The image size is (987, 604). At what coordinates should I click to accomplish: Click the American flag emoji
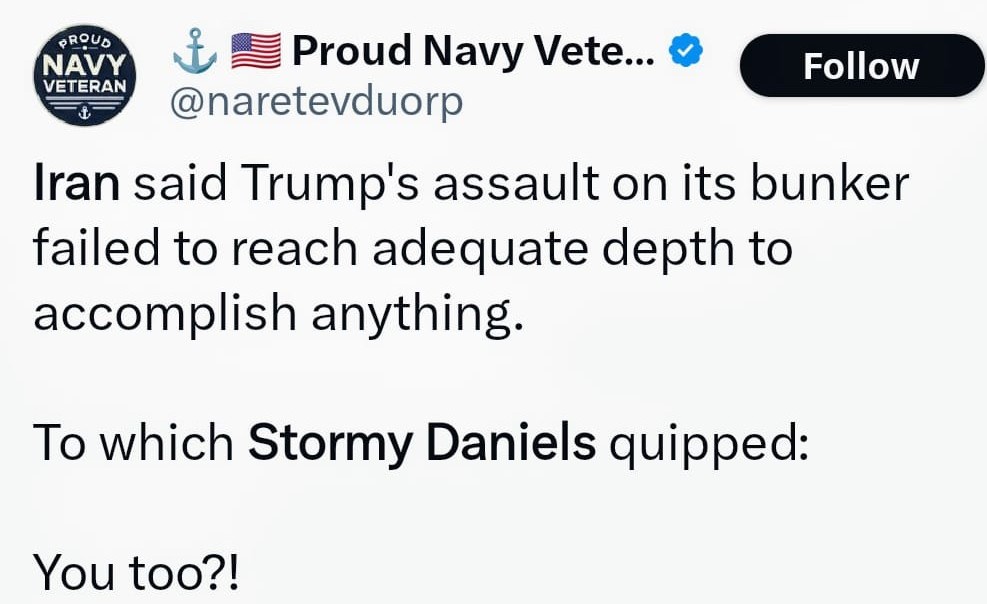click(256, 51)
